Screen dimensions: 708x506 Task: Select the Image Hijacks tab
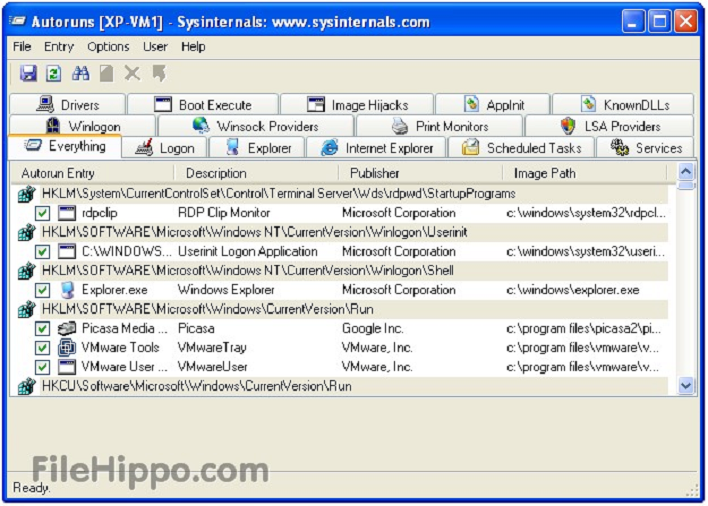(x=357, y=105)
